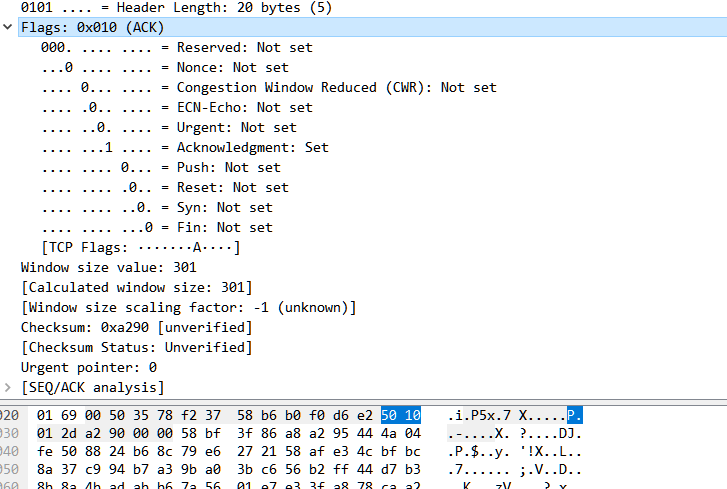Click the highlighted ASCII 'P.' characters
Viewport: 727px width, 489px height.
click(x=574, y=415)
